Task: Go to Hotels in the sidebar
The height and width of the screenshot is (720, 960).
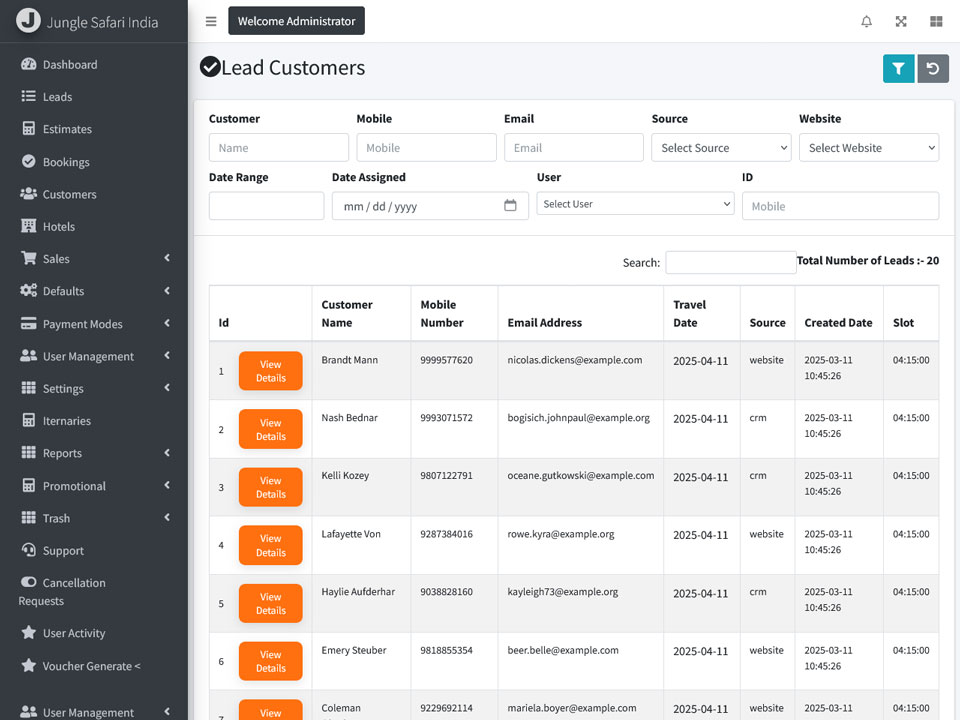Action: (x=59, y=227)
